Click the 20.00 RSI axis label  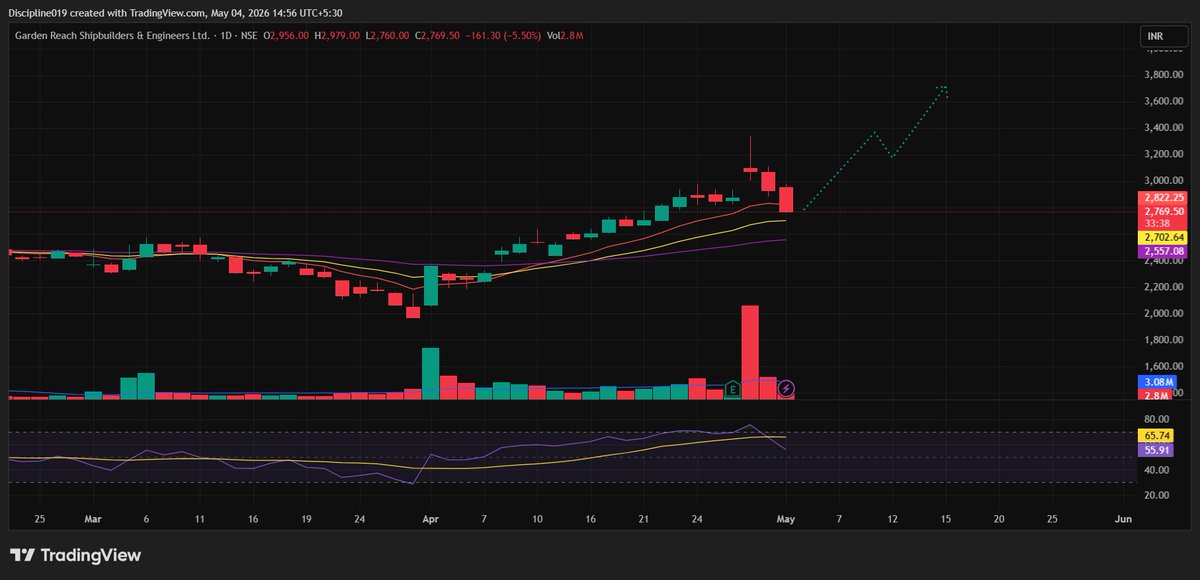click(1157, 495)
